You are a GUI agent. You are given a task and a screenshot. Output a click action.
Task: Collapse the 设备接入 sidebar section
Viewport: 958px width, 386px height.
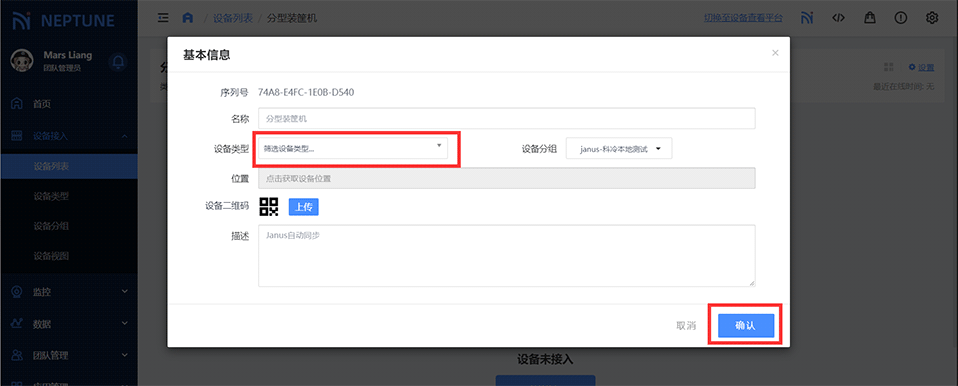pyautogui.click(x=68, y=136)
